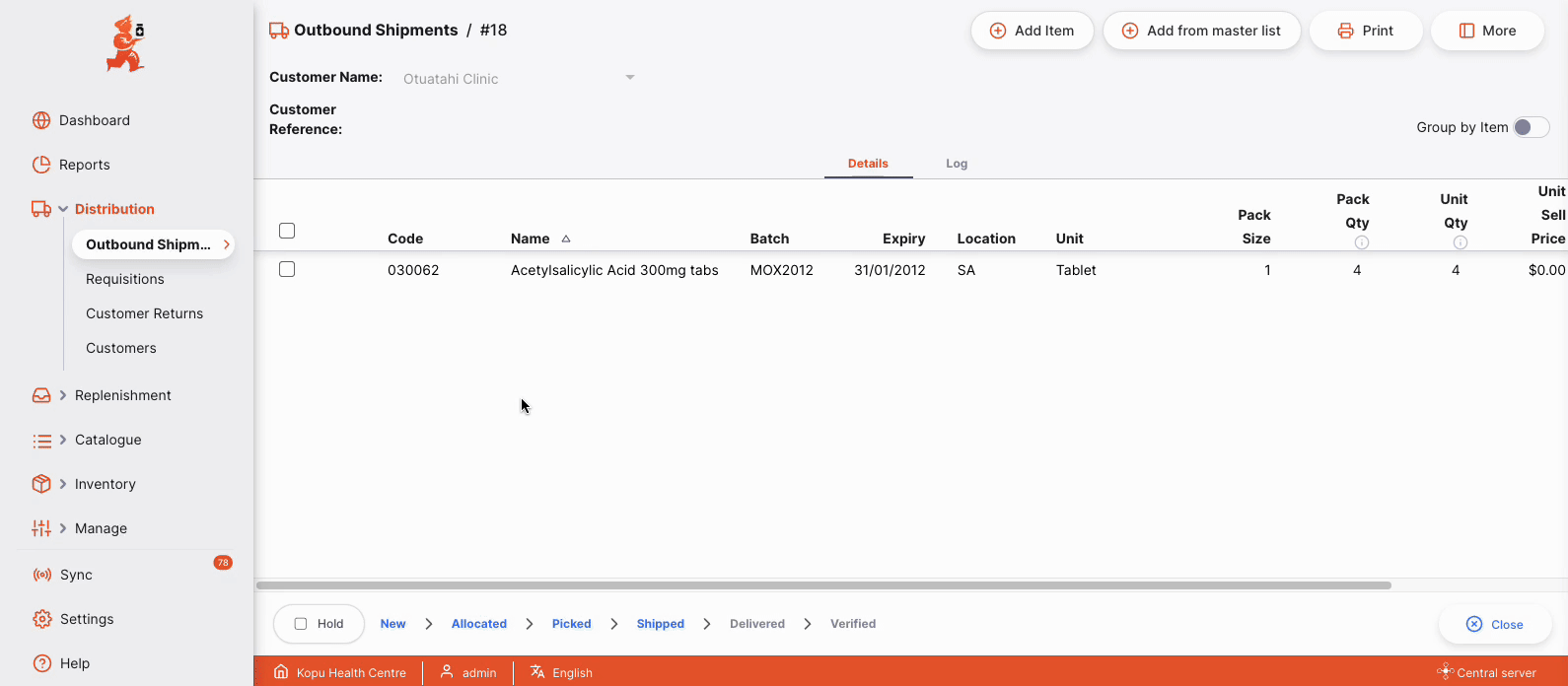Expand the Replenishment section chevron
This screenshot has height=686, width=1568.
point(63,395)
